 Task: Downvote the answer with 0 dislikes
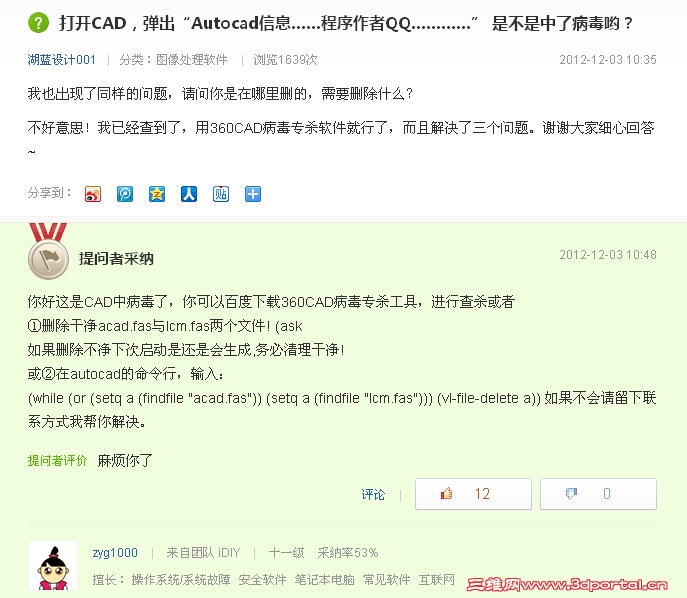598,494
